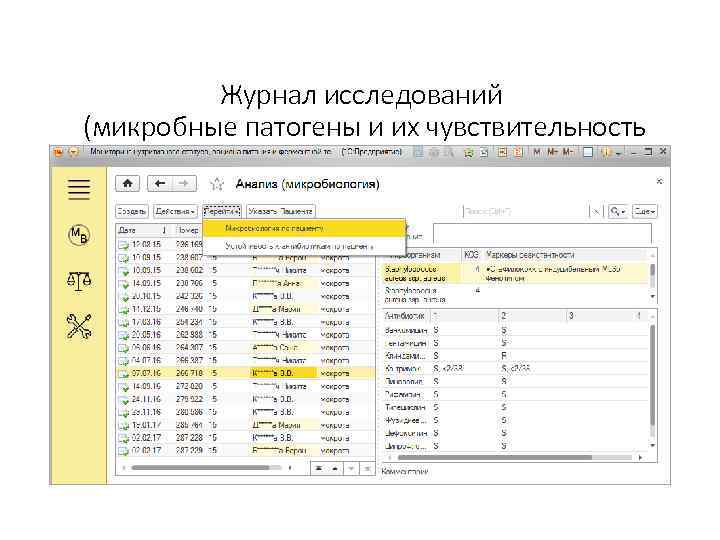The height and width of the screenshot is (540, 720).
Task: Open the hamburger main menu in sidebar
Action: coord(79,189)
